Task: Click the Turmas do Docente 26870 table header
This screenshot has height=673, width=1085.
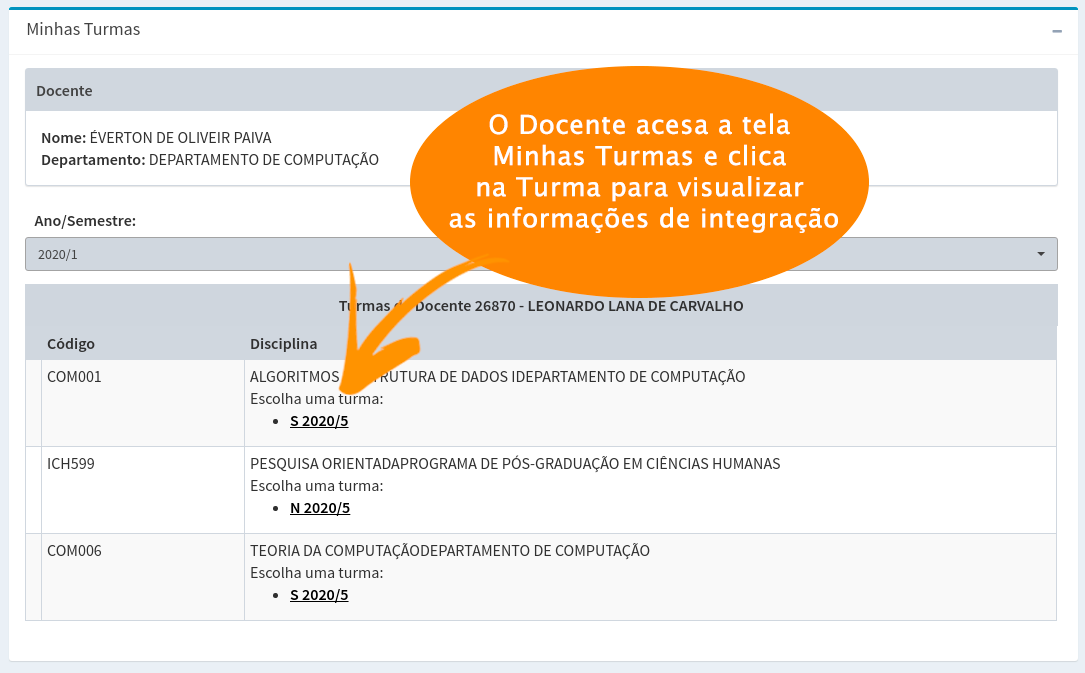Action: [x=540, y=305]
